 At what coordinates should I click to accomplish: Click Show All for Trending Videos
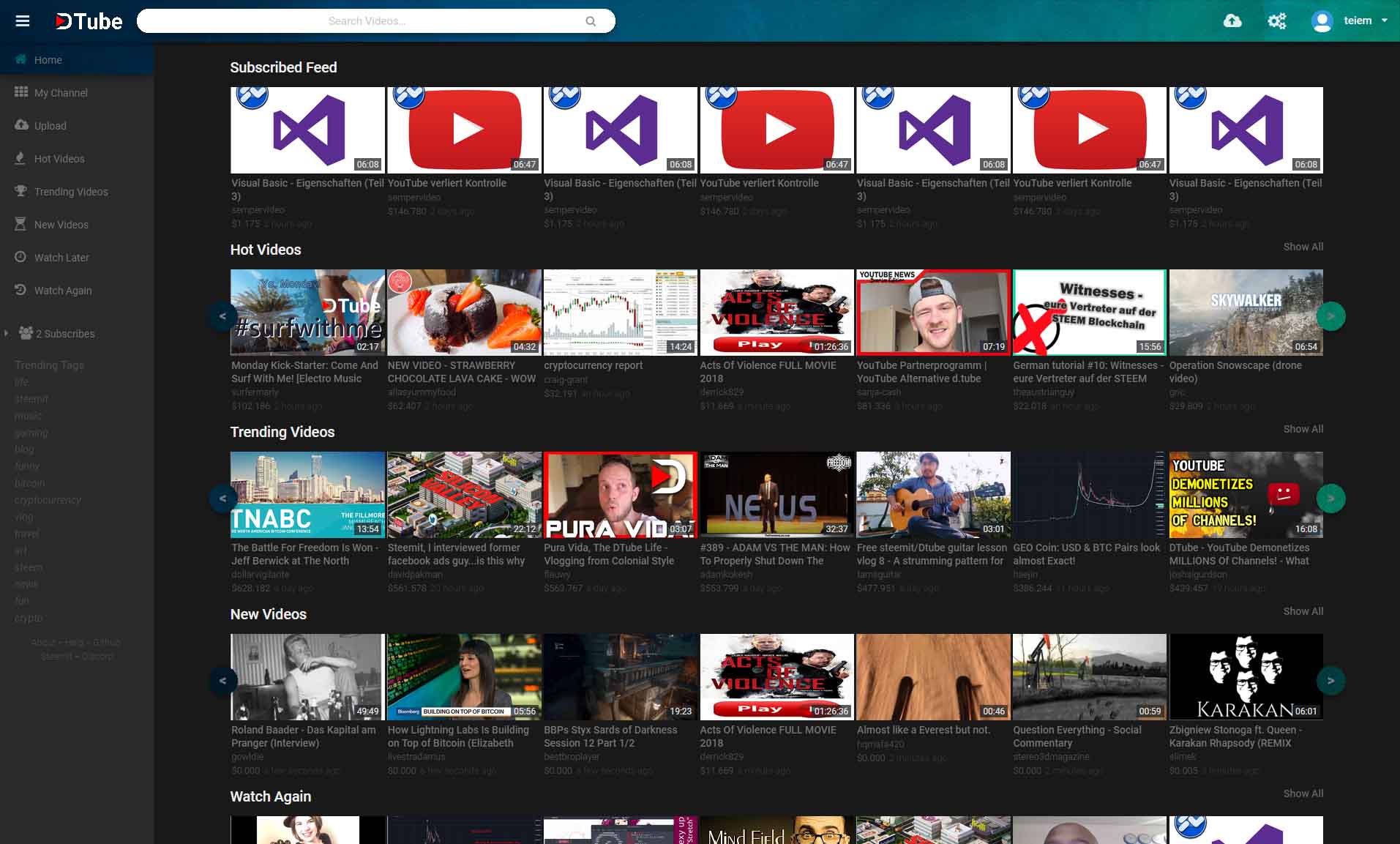[1303, 429]
